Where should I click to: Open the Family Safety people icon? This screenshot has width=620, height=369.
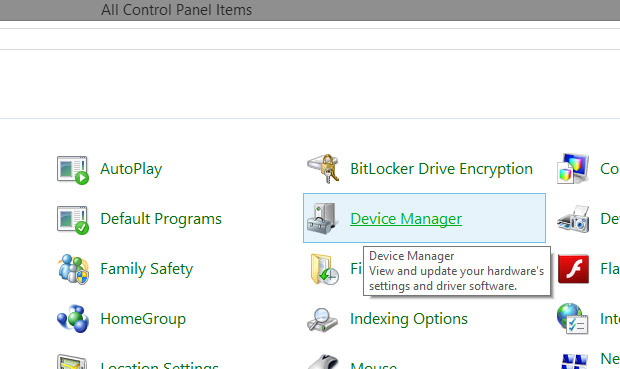coord(73,269)
